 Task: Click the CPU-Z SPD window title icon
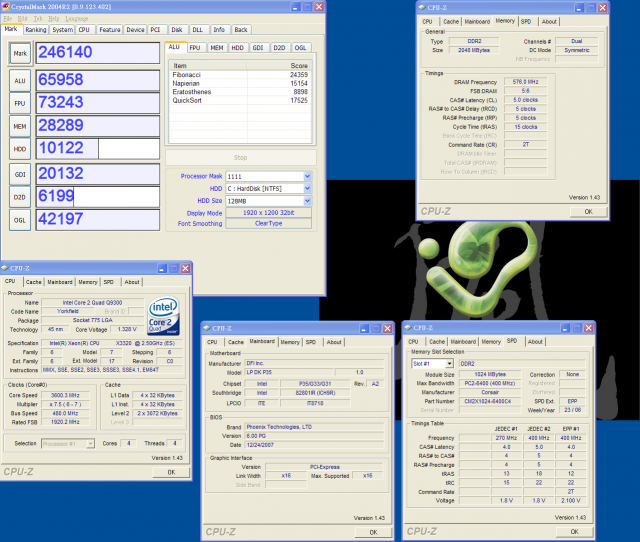coord(408,328)
